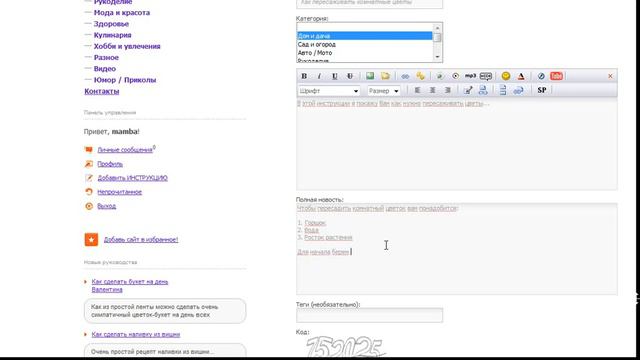Screen dimensions: 640x360
Task: Click the logout icon beside Выход
Action: (89, 206)
